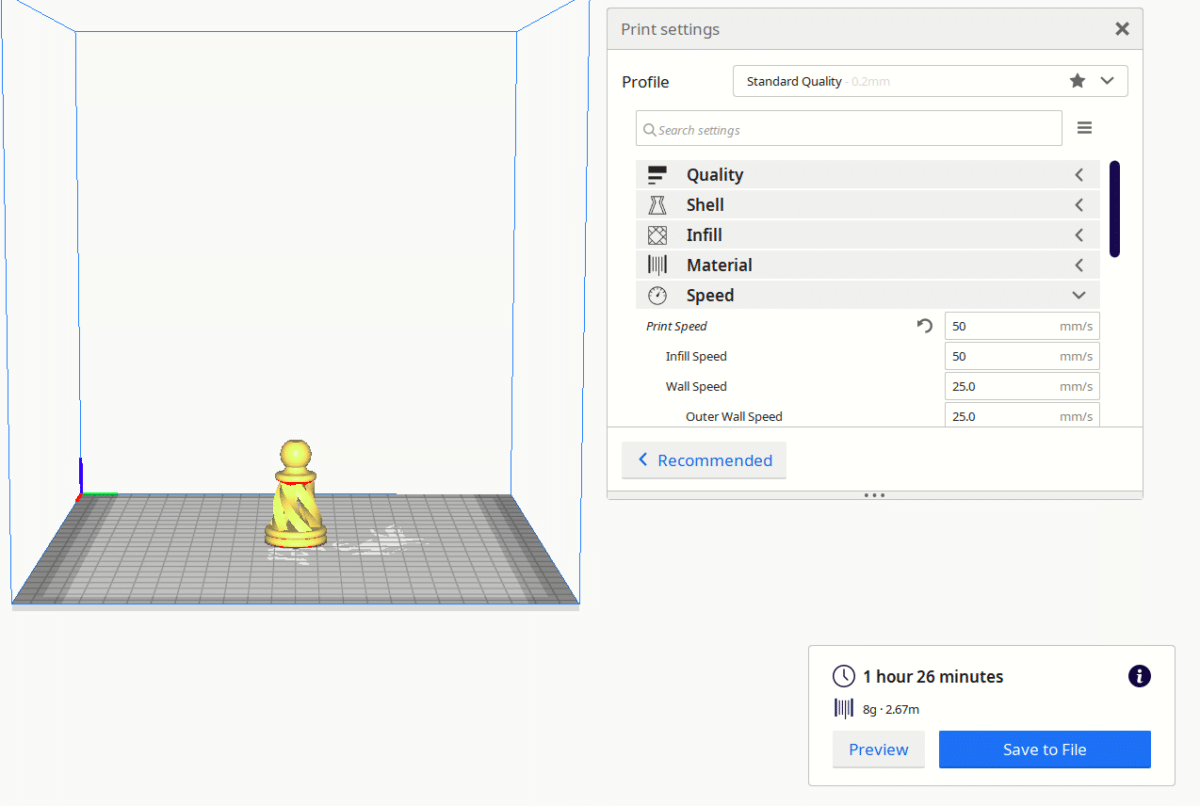Click the material usage icon next to 8g
Screen dimensions: 1200x806
(x=843, y=709)
